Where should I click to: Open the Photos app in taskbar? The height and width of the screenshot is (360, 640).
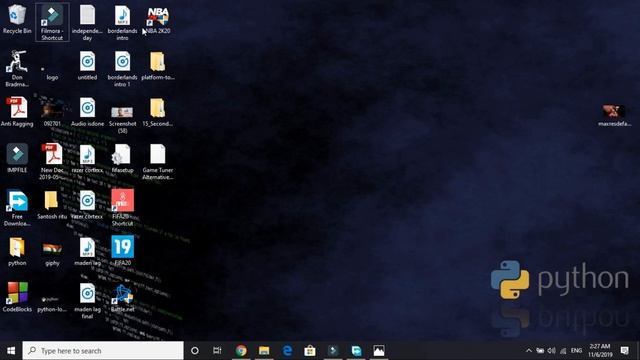(x=379, y=351)
